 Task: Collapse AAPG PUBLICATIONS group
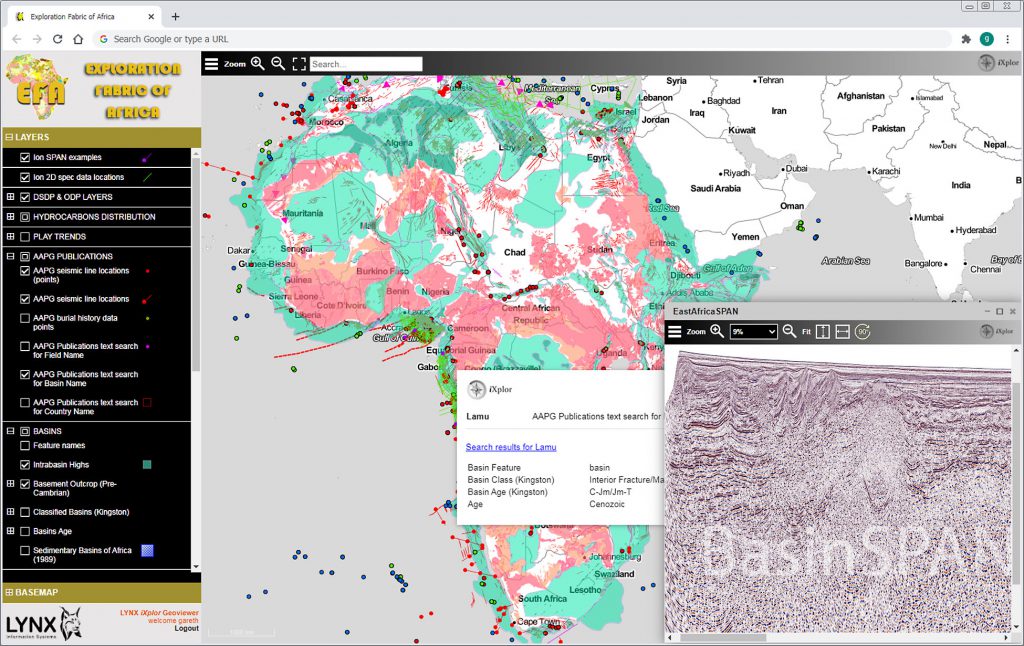[x=10, y=256]
